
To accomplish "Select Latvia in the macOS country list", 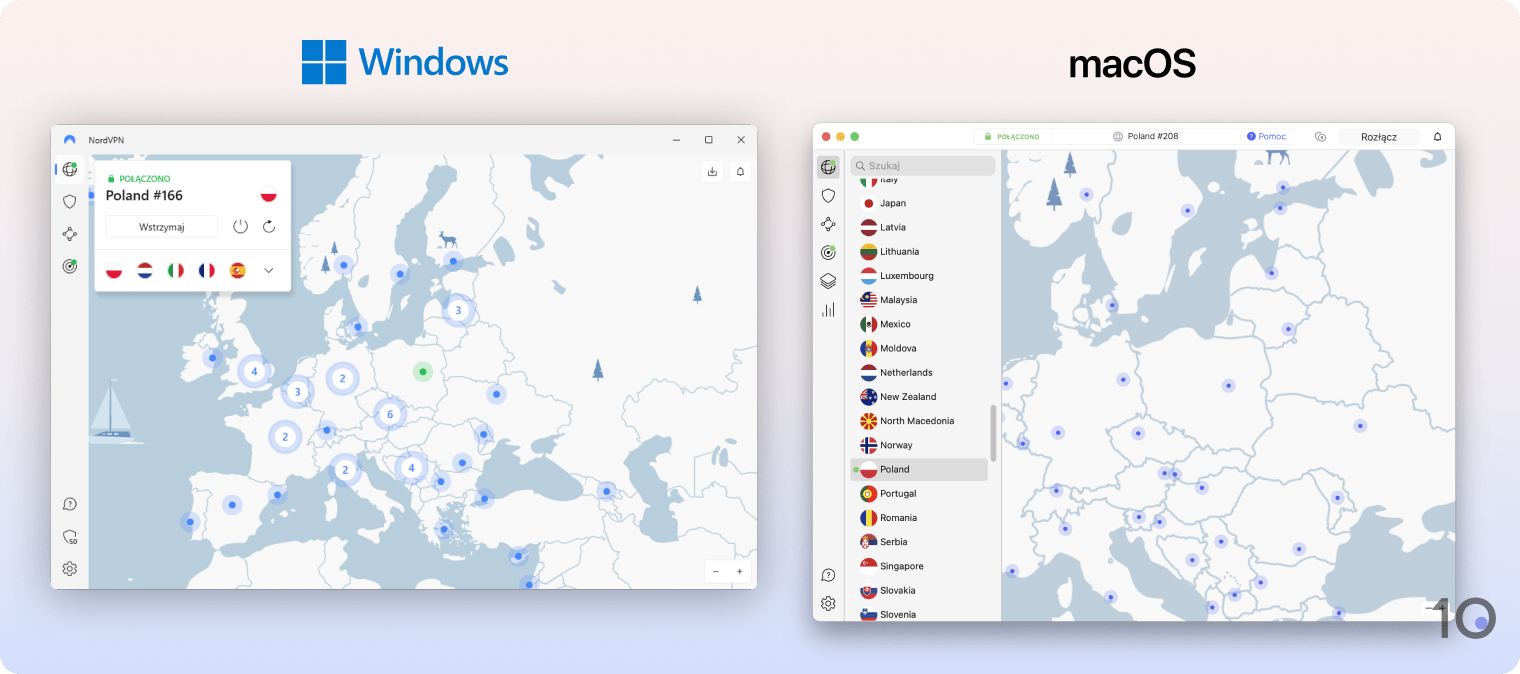I will 919,227.
